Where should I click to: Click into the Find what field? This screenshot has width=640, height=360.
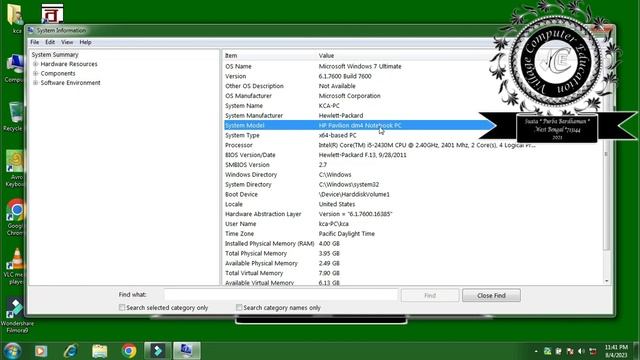tap(281, 295)
